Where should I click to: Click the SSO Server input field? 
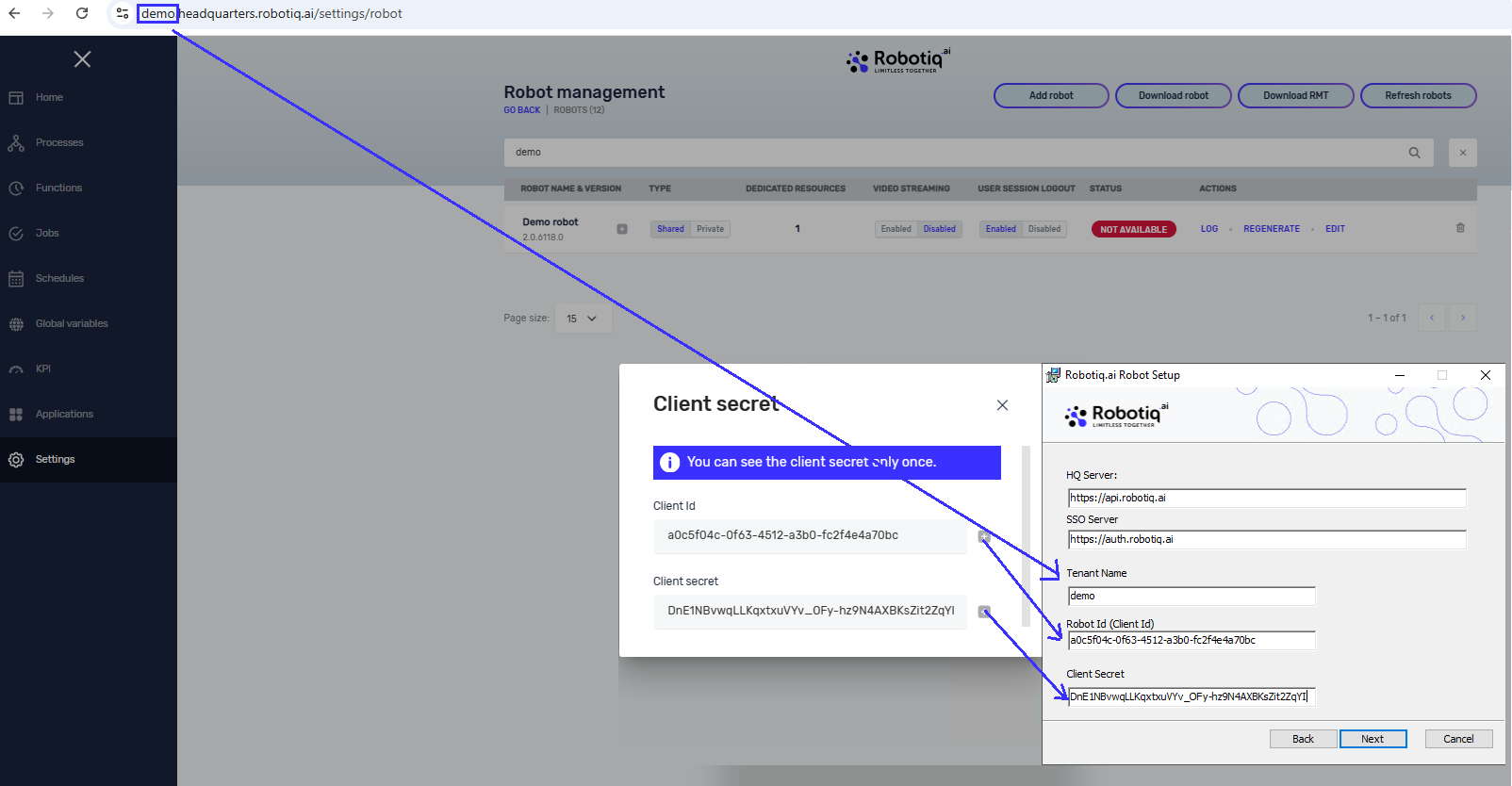[1267, 540]
